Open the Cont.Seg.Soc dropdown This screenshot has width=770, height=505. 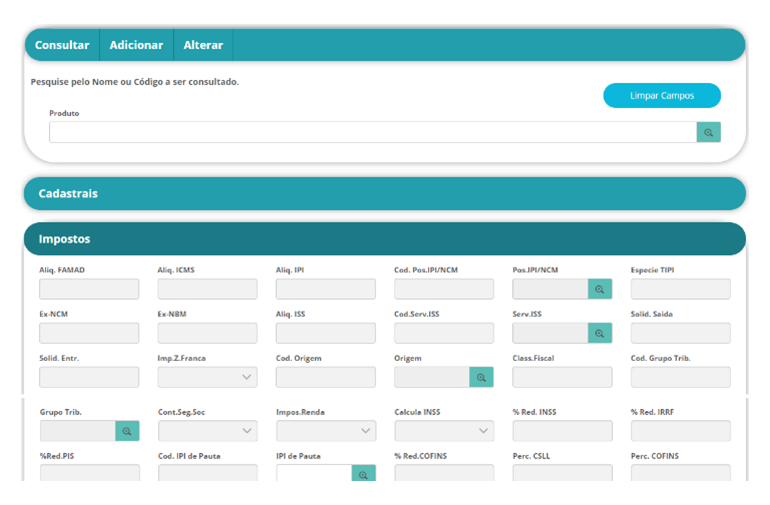point(208,431)
